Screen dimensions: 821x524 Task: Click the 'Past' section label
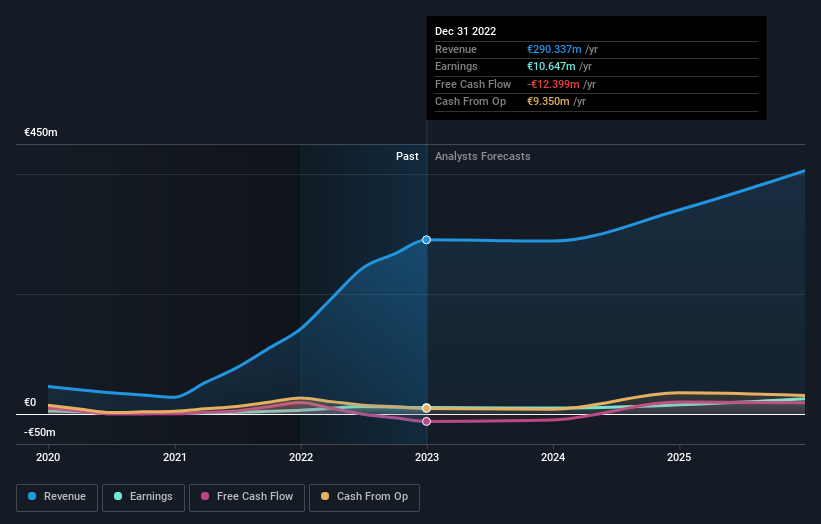pos(407,157)
